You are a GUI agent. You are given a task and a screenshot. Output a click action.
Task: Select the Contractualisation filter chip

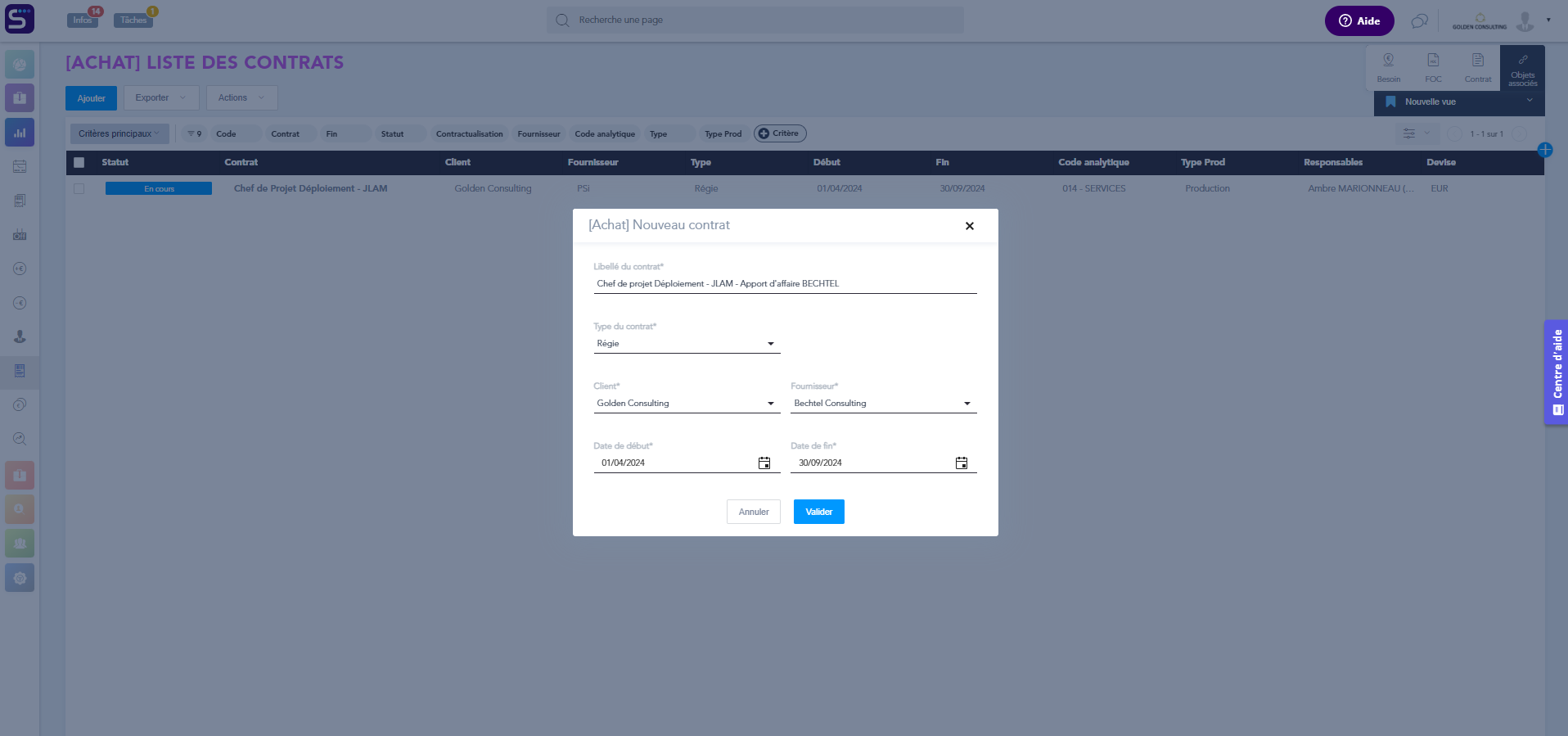469,133
